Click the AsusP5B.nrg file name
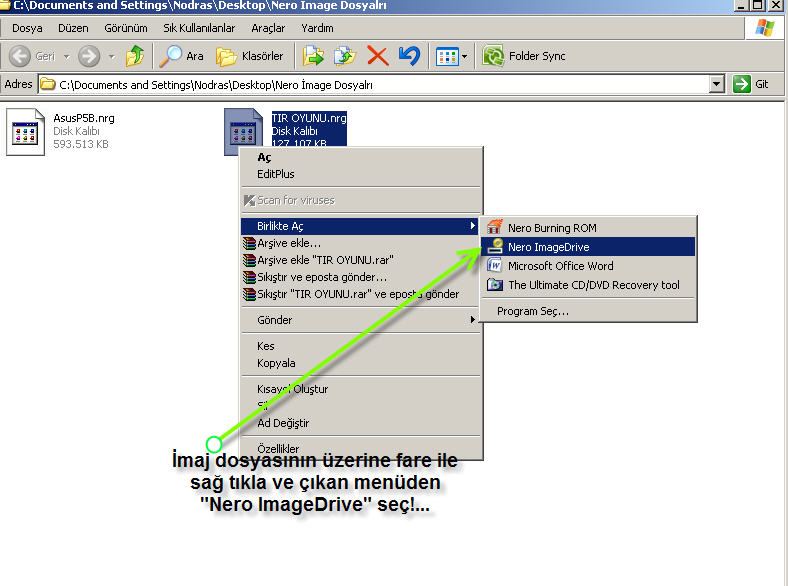This screenshot has width=788, height=586. tap(84, 118)
